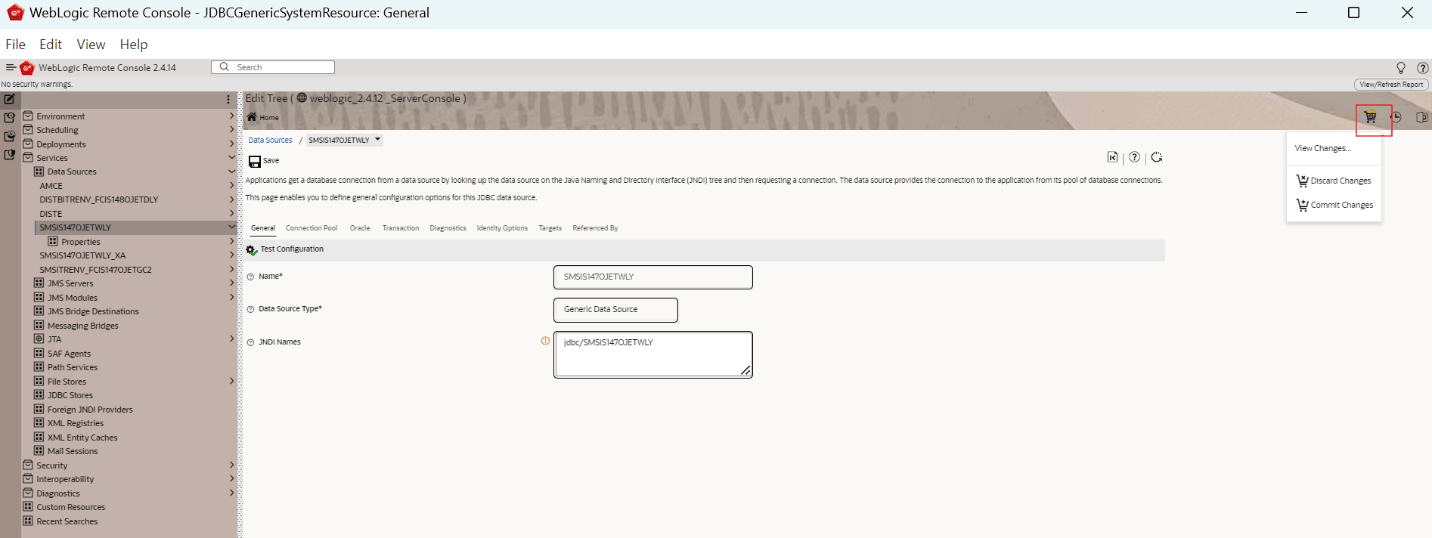Expand the Security tree node chevron

(232, 465)
